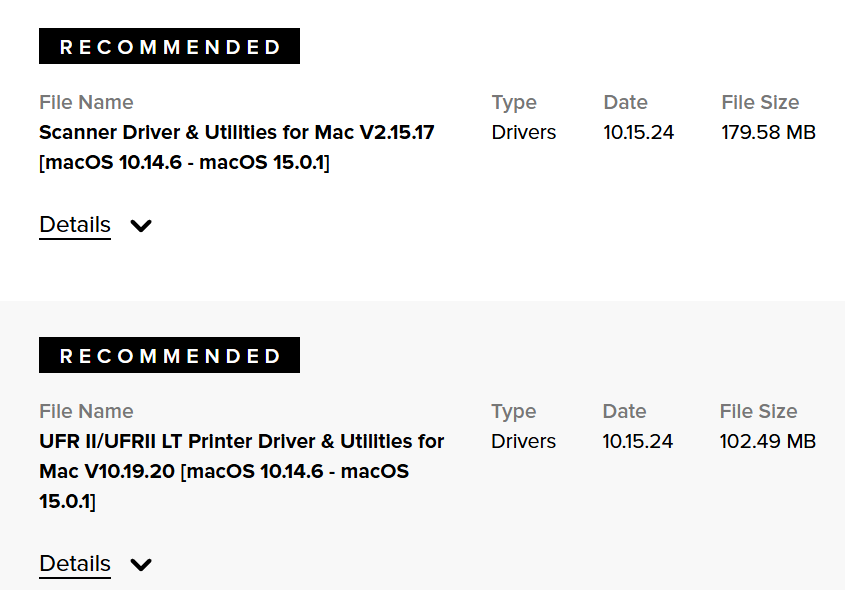Click Drivers type value for Scanner Driver

524,132
